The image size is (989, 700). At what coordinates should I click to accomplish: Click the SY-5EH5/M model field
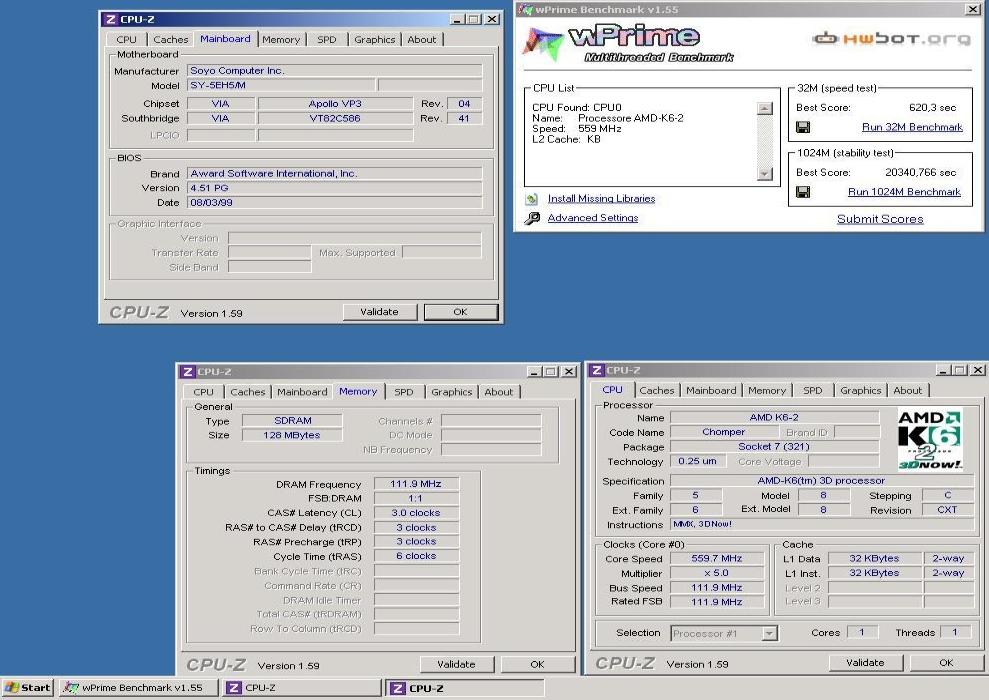click(x=281, y=85)
